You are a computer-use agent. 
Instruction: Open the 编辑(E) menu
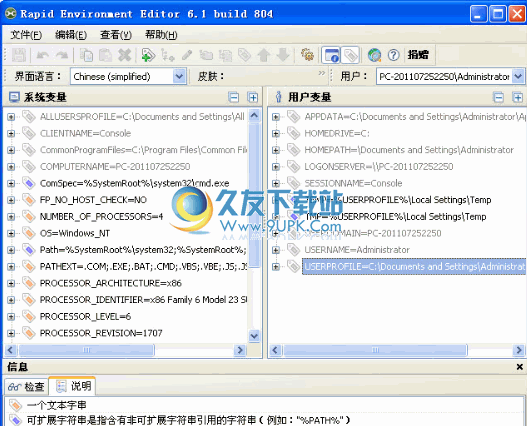point(71,35)
